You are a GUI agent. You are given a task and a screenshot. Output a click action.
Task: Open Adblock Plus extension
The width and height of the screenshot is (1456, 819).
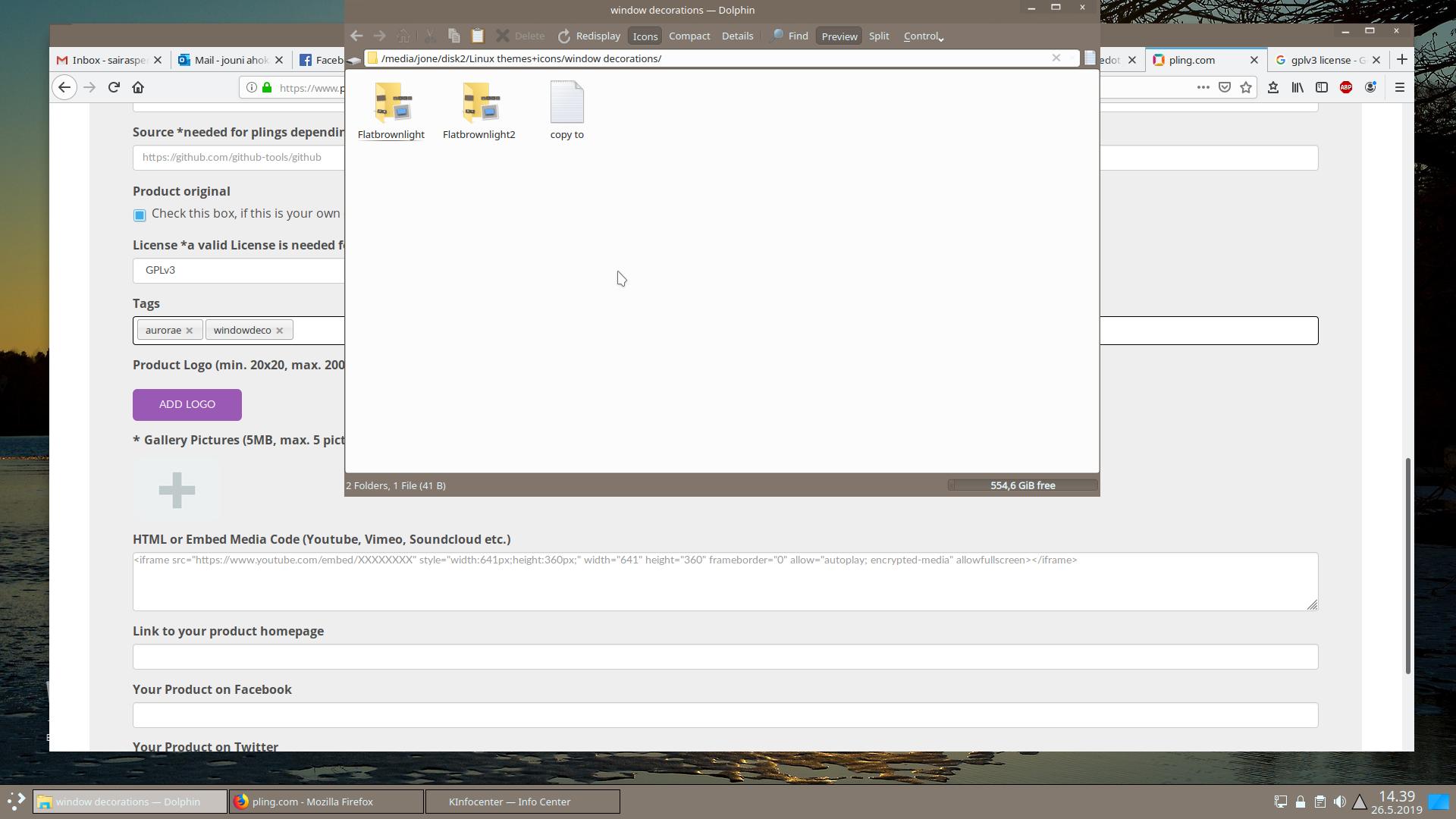coord(1346,87)
